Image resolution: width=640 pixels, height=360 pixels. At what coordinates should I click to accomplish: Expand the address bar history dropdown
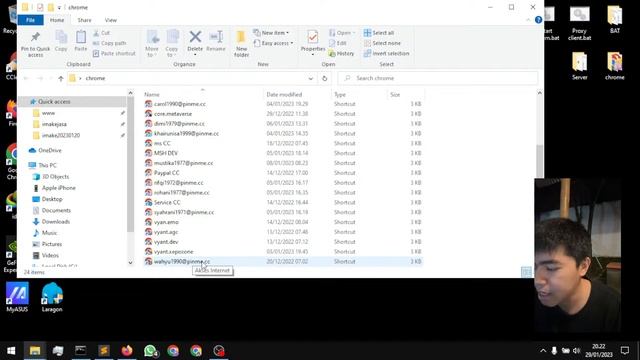(311, 78)
